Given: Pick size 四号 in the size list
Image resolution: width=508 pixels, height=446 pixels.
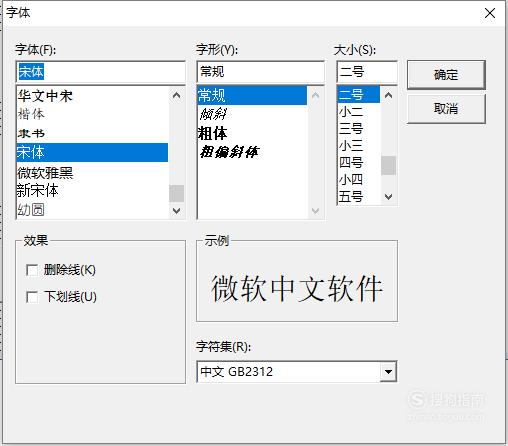Looking at the screenshot, I should (359, 163).
